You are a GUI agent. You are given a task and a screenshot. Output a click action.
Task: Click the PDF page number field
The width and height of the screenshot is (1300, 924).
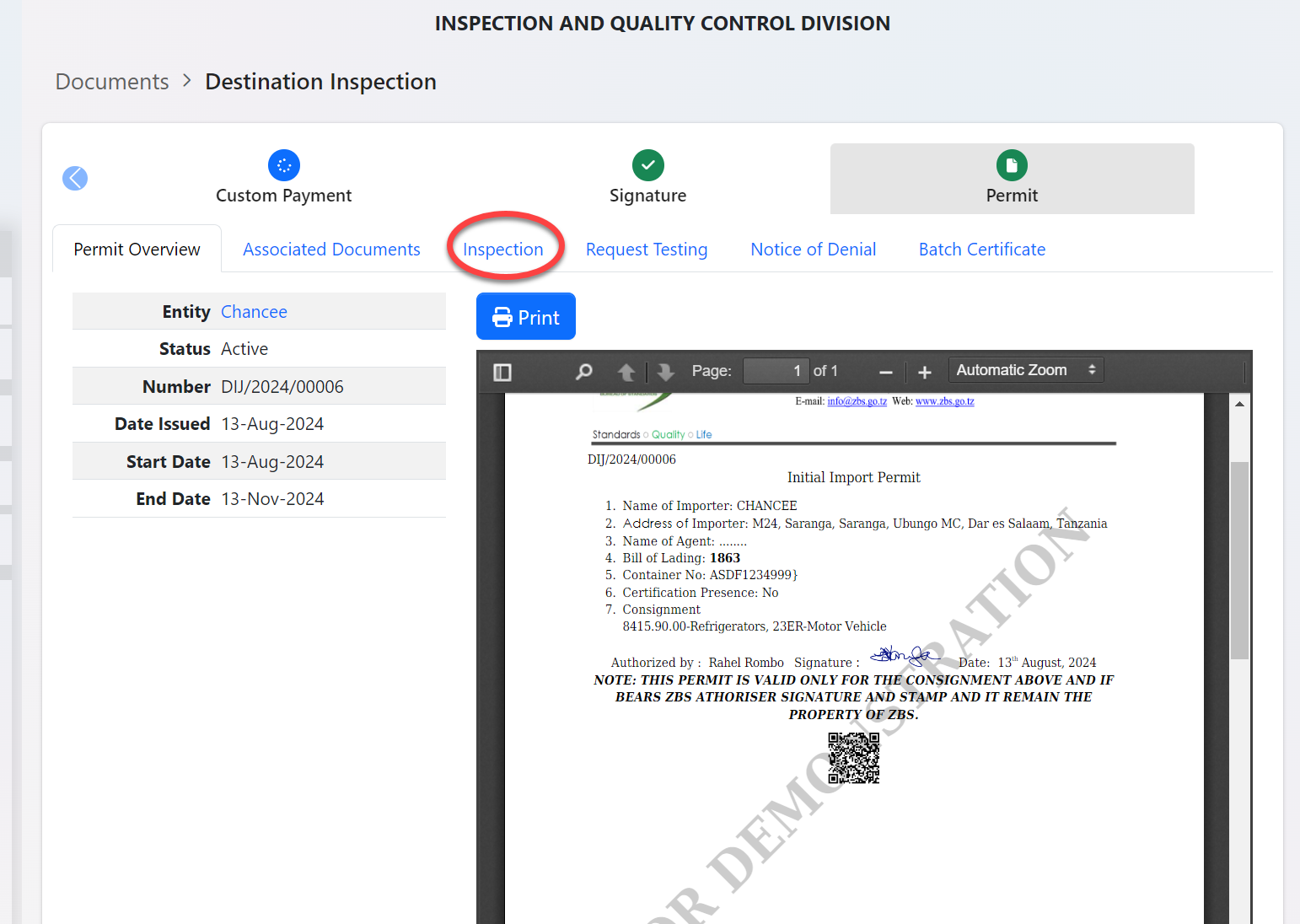pos(774,371)
